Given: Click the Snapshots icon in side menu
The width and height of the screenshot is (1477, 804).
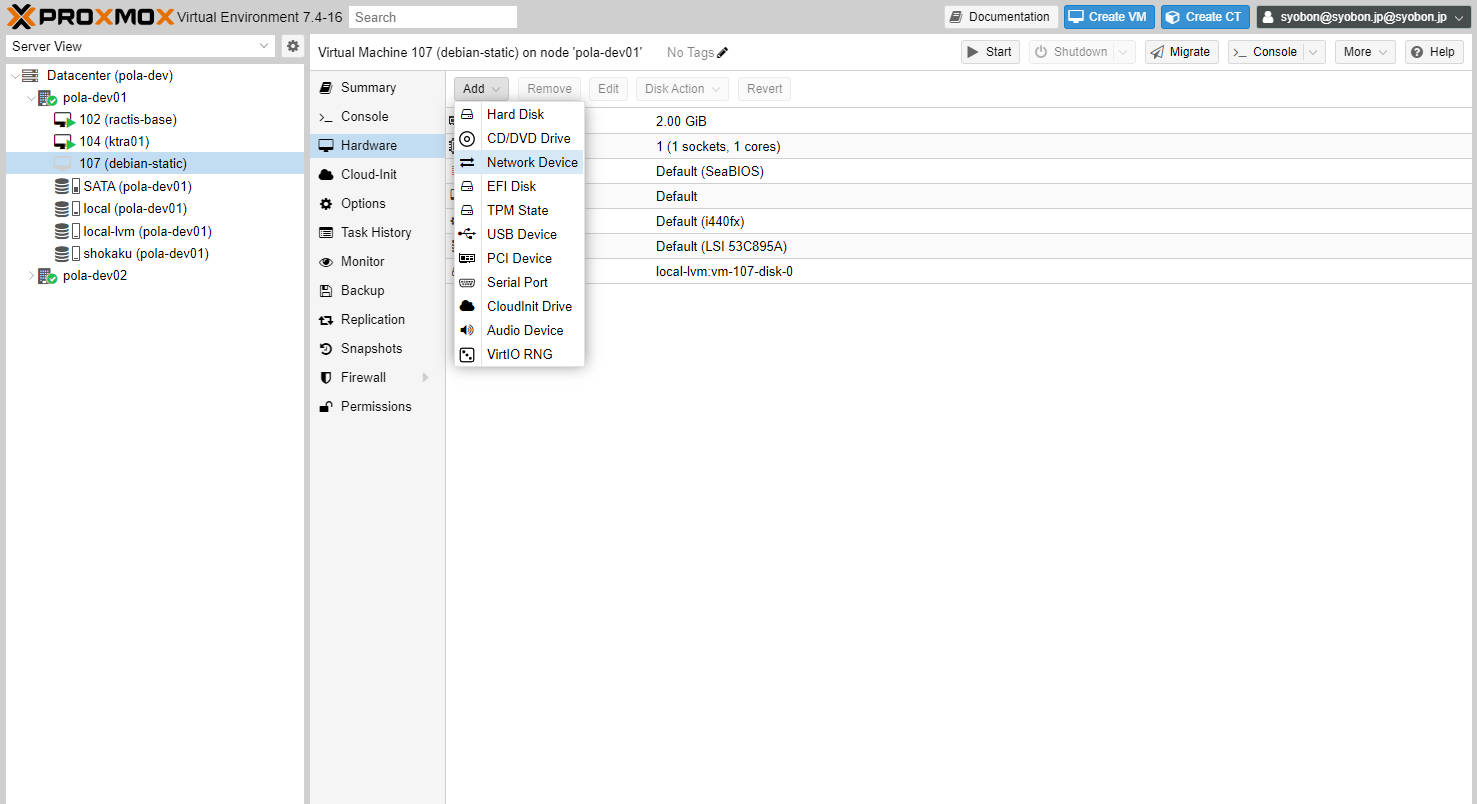Looking at the screenshot, I should coord(325,349).
